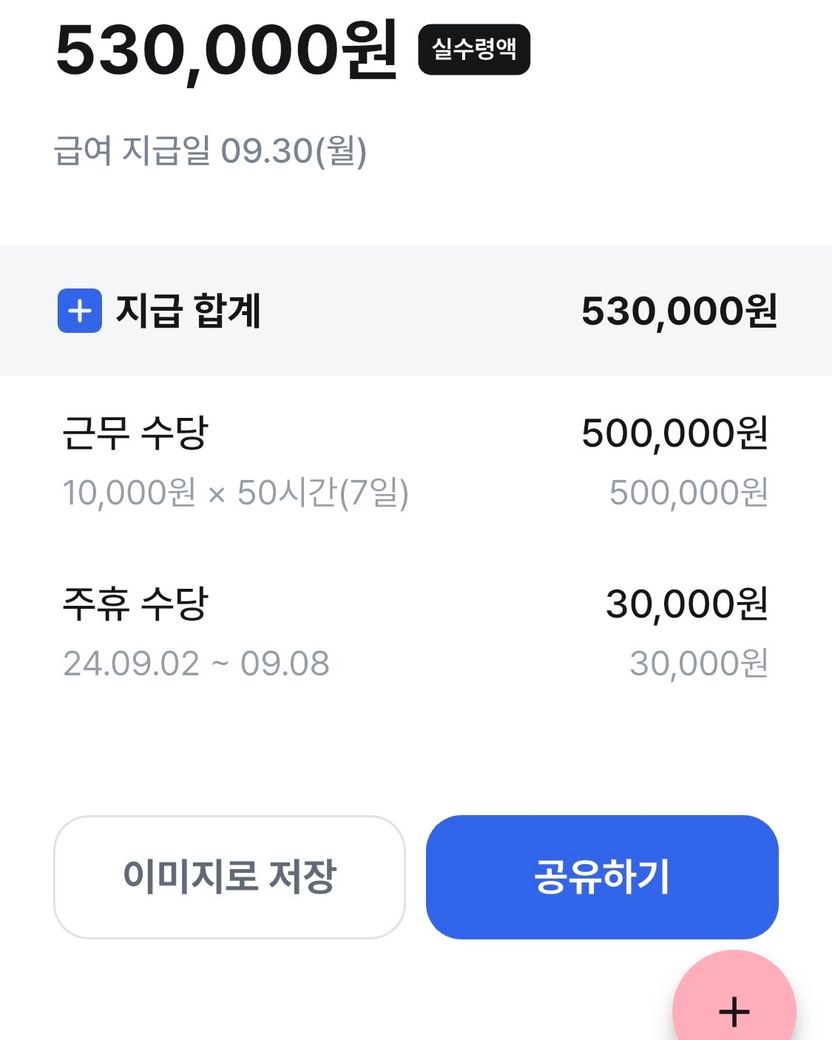Click the 530,000원 headline amount
Screen dimensions: 832x1040
coord(226,50)
